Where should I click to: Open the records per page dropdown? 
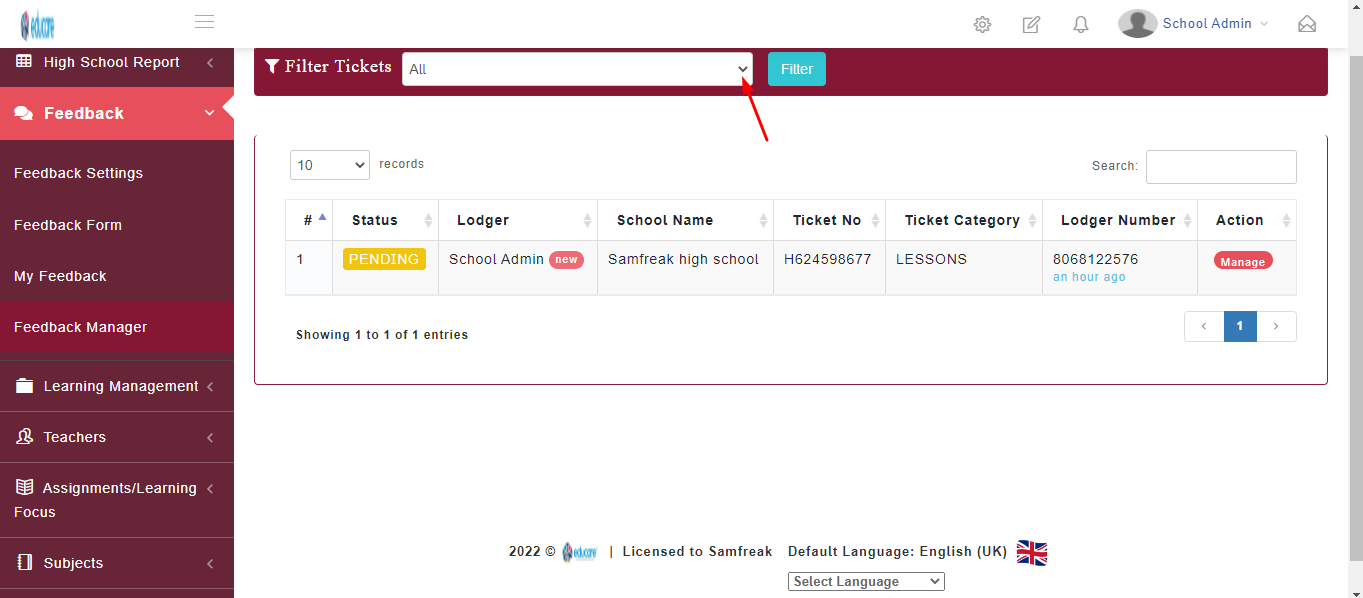tap(330, 165)
